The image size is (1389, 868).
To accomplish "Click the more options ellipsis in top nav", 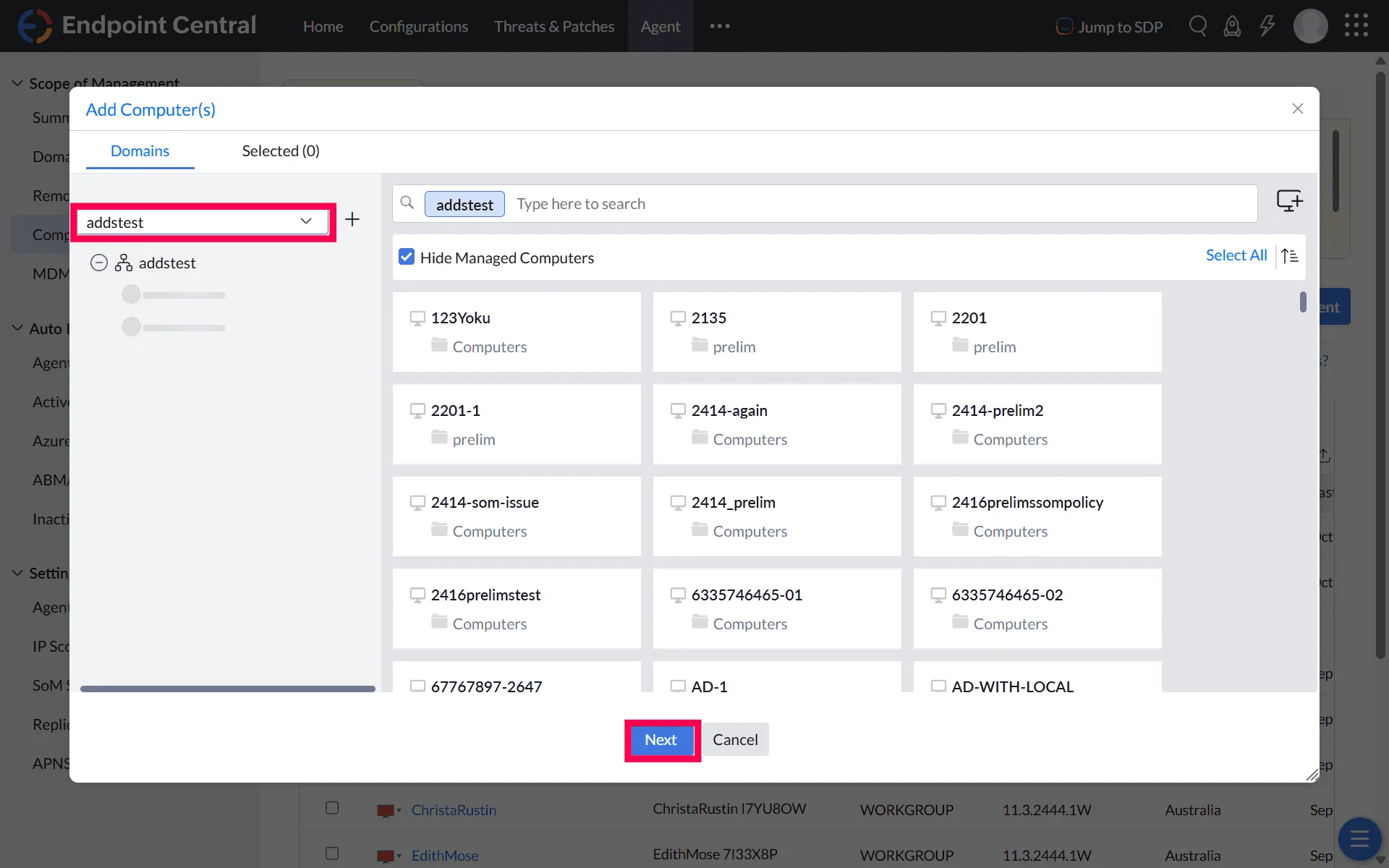I will [720, 26].
